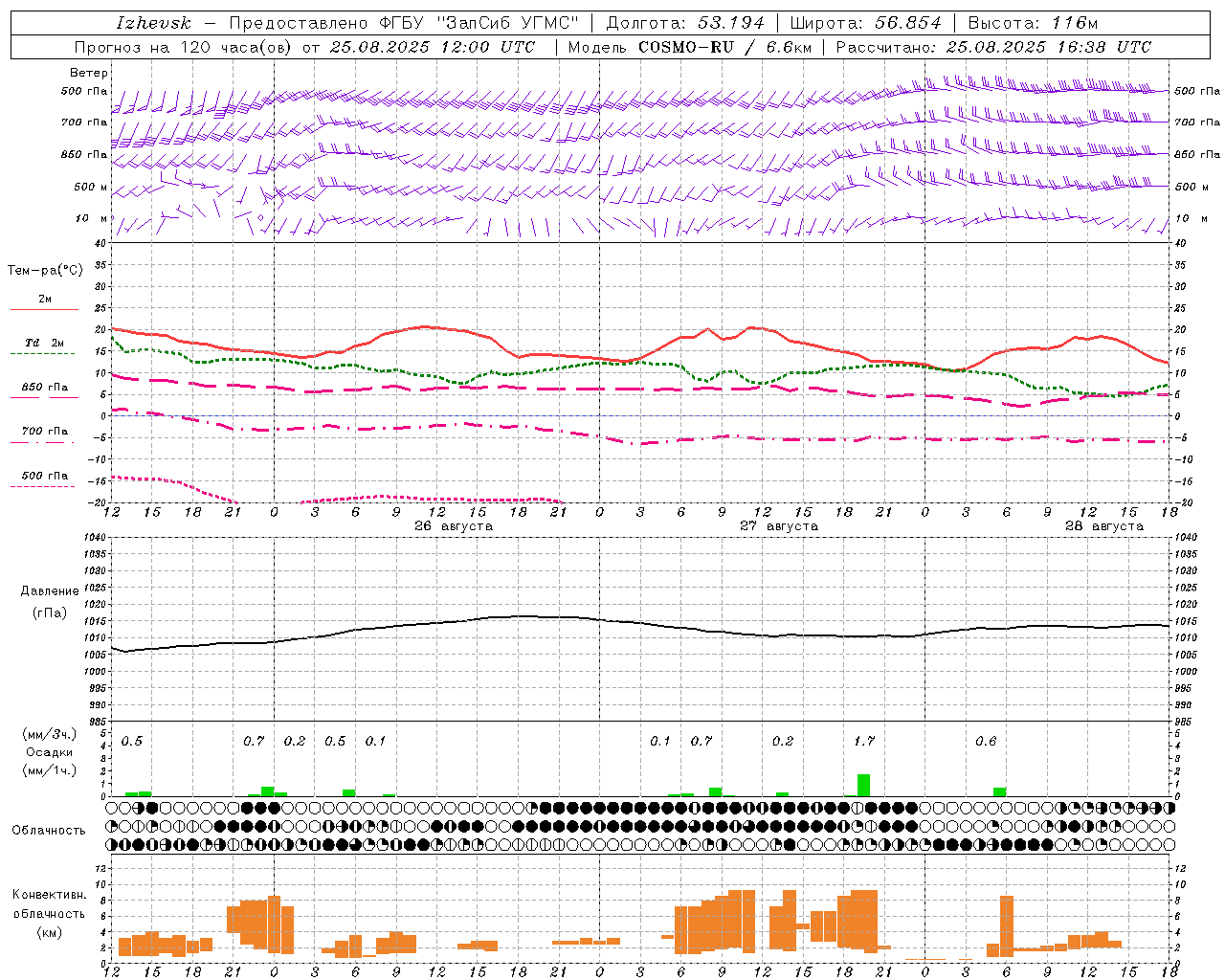Viewport: 1225px width, 980px height.
Task: Click the (гПа) unit under Давление
Action: (50, 613)
